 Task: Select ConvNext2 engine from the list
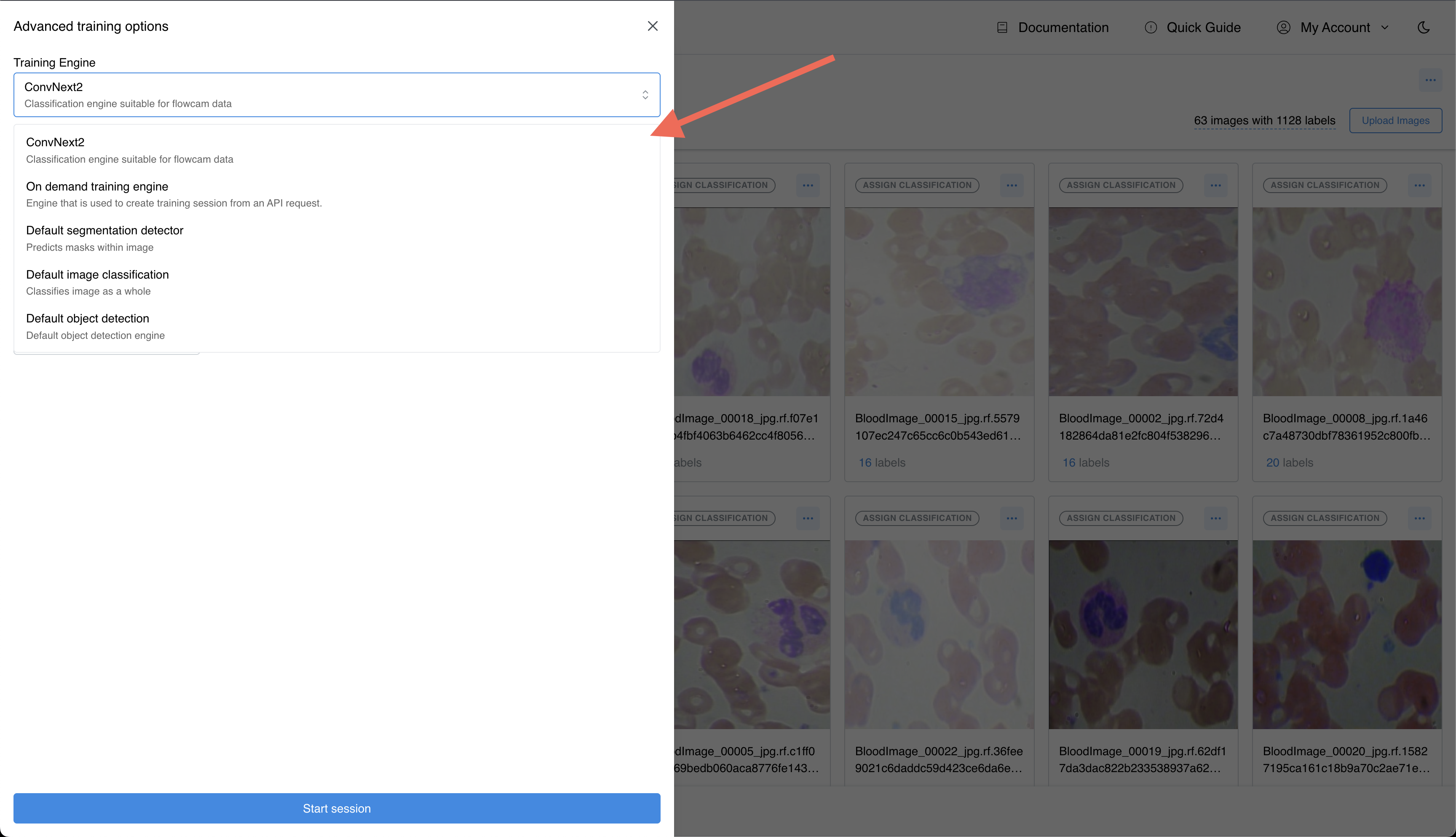337,150
